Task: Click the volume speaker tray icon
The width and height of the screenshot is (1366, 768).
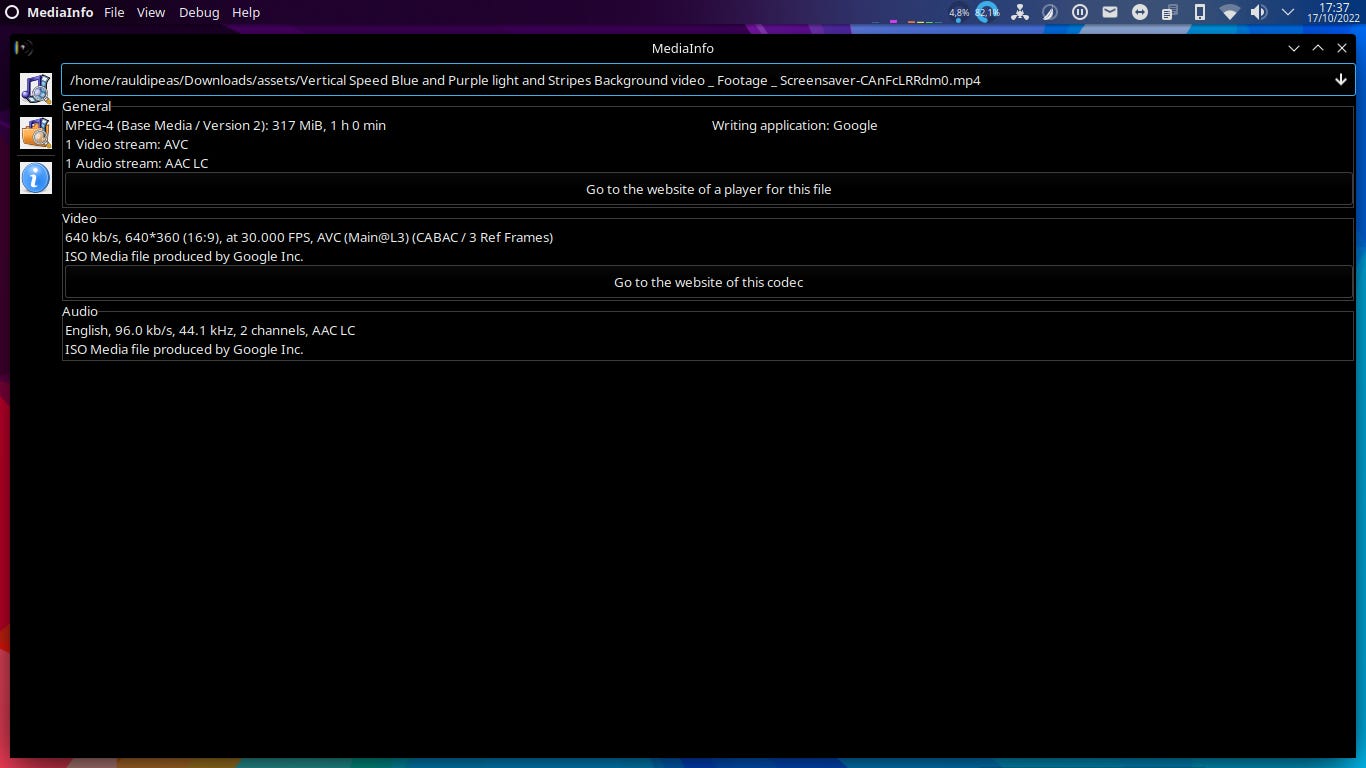Action: (1259, 12)
